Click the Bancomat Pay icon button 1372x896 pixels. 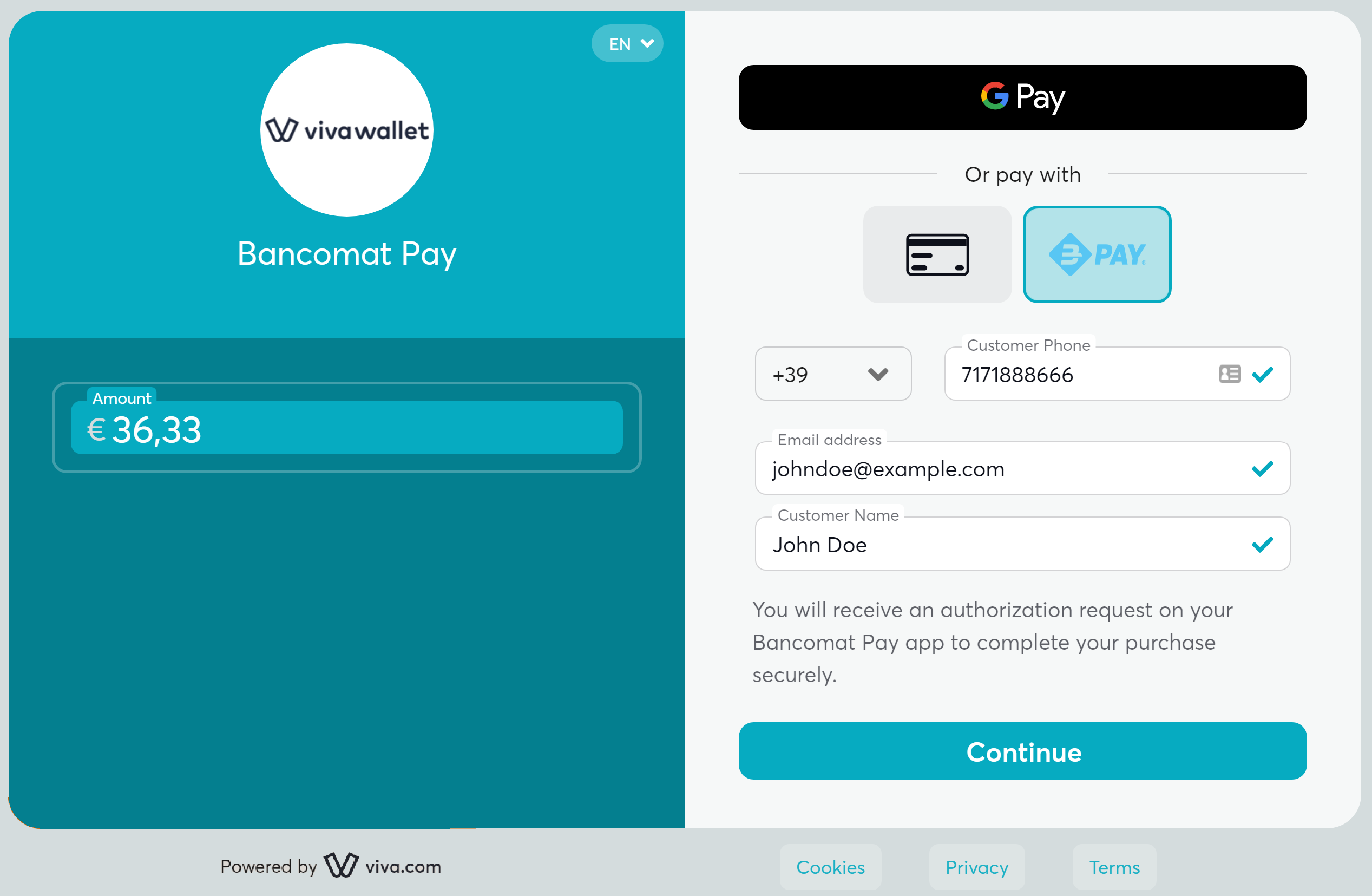[x=1096, y=254]
